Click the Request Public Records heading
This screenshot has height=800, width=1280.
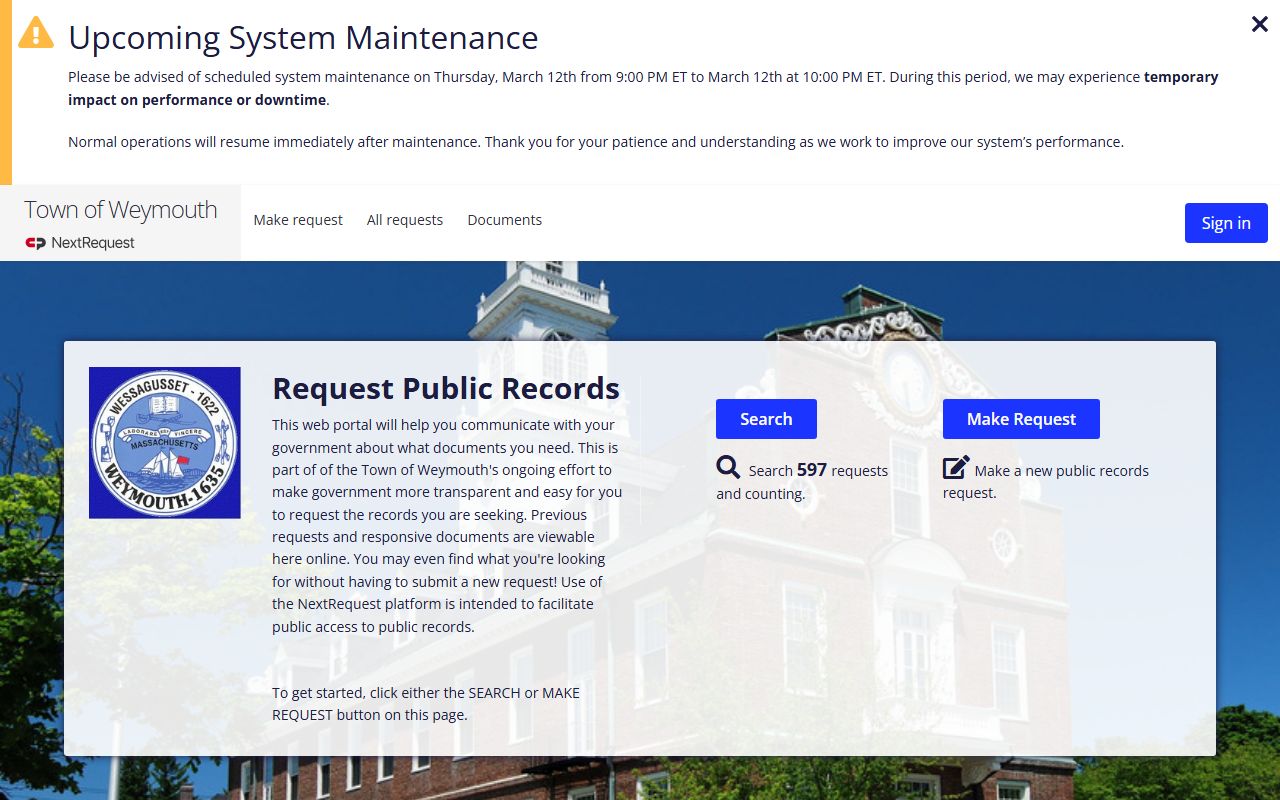(446, 388)
